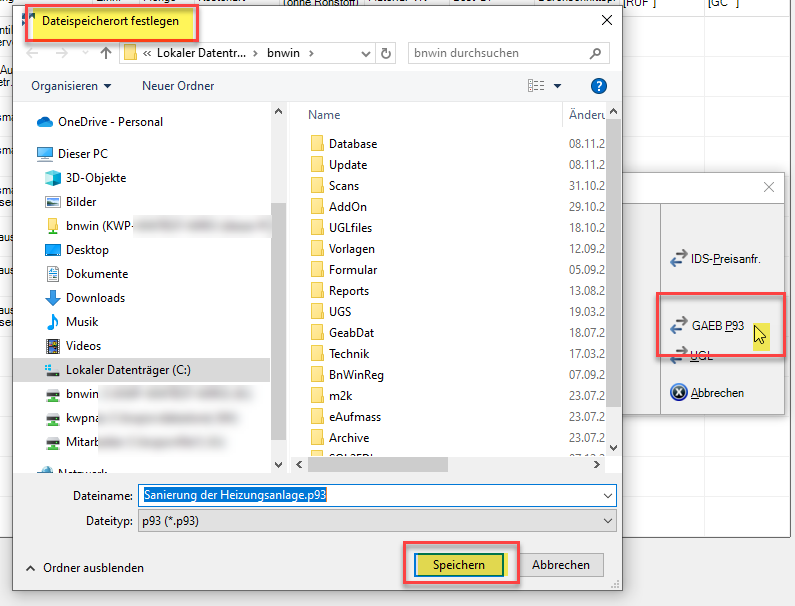Click the up one level arrow
The image size is (795, 606).
click(x=105, y=53)
